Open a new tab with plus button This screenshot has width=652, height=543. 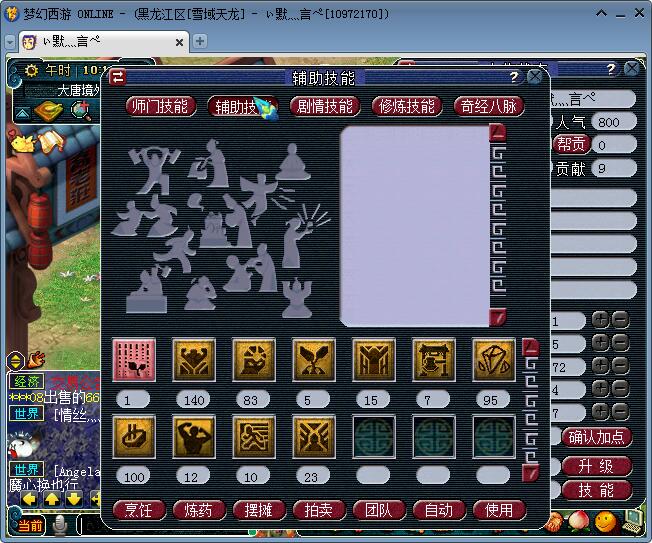point(200,41)
